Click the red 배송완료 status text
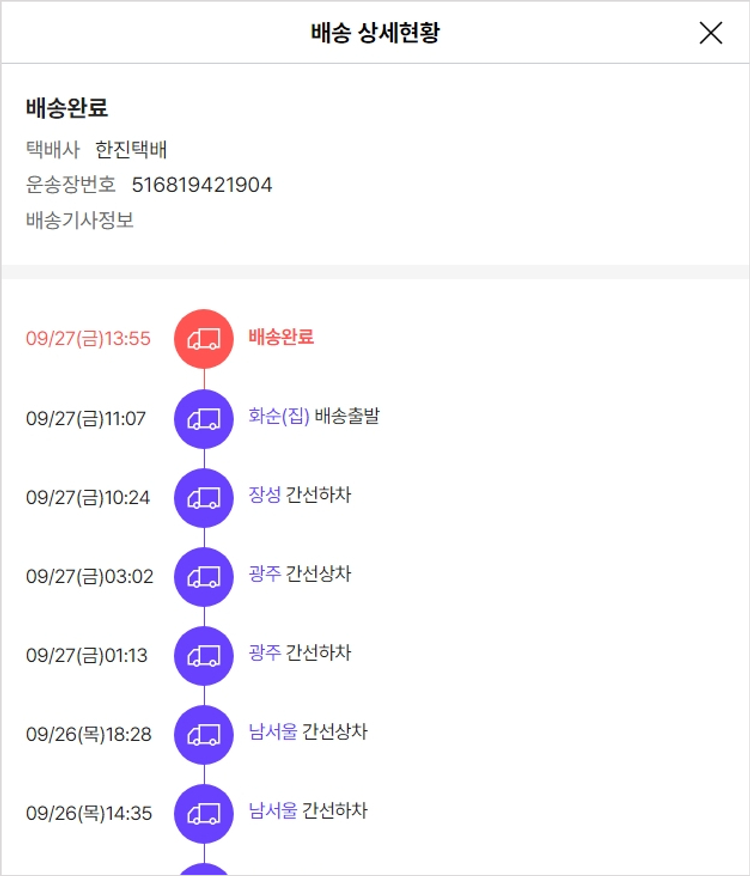 point(281,337)
